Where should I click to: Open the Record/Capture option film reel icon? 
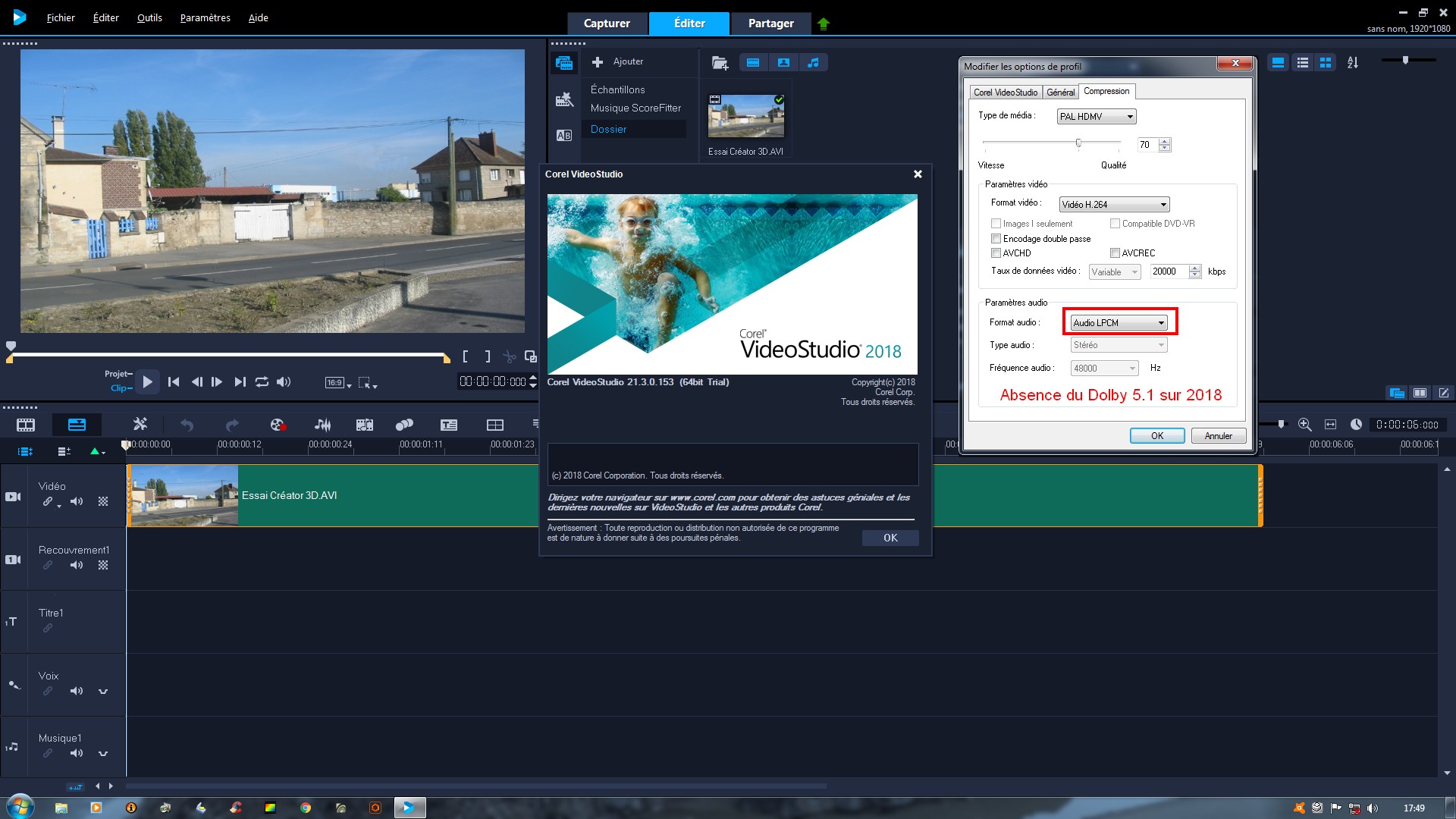coord(278,425)
